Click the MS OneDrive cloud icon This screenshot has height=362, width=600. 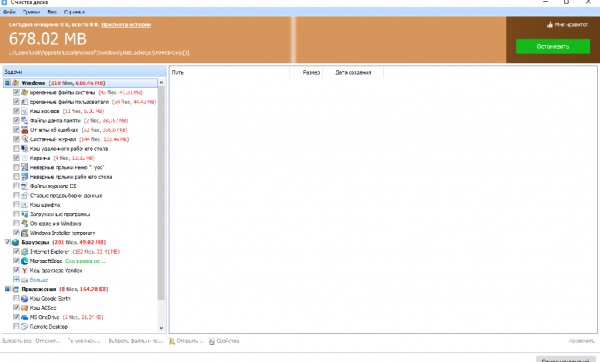tap(25, 317)
